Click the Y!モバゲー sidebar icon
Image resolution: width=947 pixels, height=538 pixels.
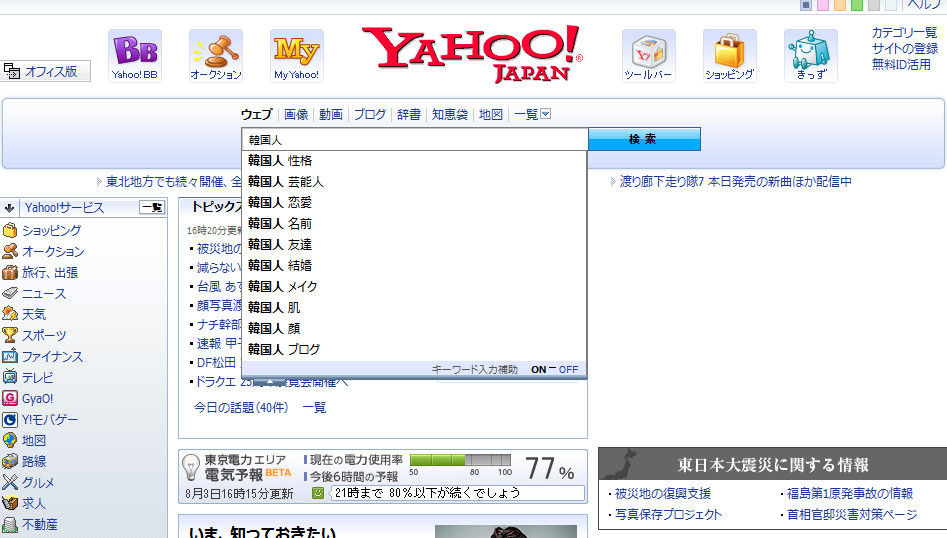pos(10,420)
